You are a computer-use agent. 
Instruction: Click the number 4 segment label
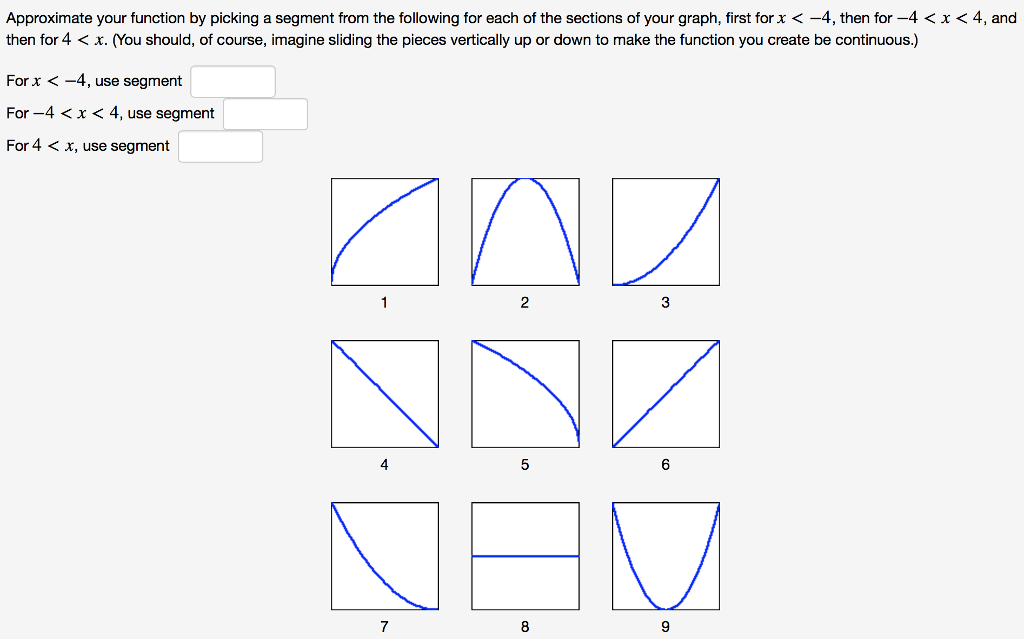click(384, 464)
